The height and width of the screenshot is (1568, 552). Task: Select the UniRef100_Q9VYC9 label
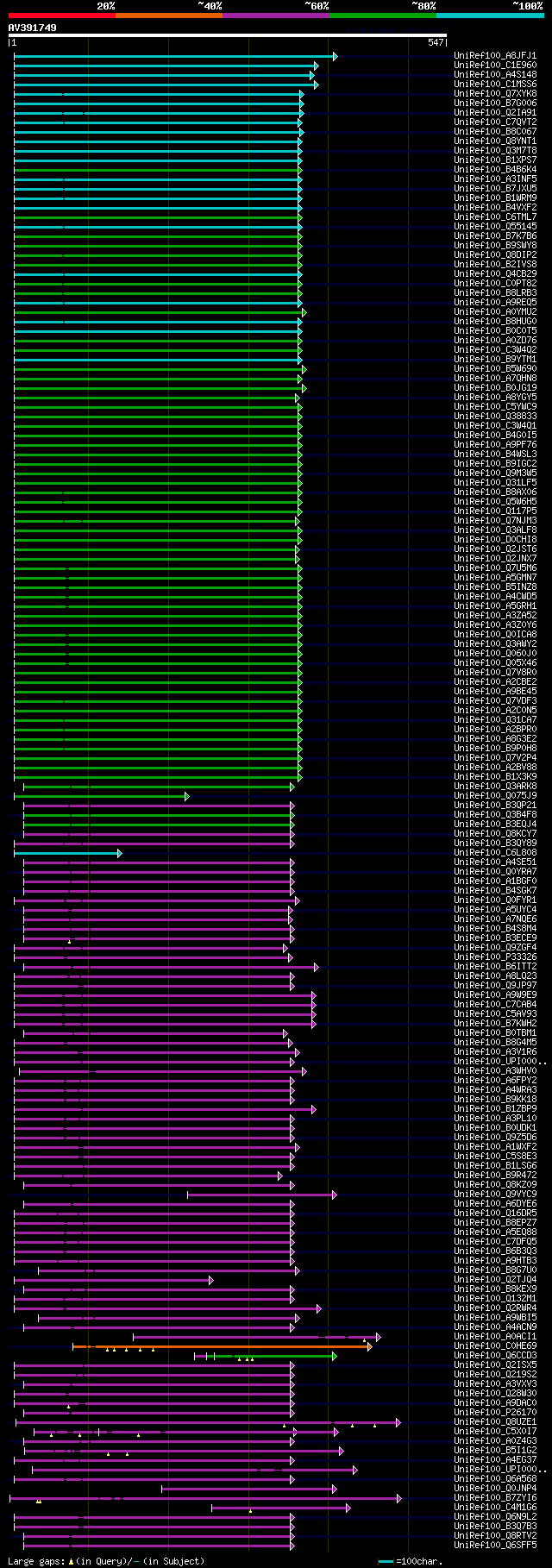click(495, 1194)
